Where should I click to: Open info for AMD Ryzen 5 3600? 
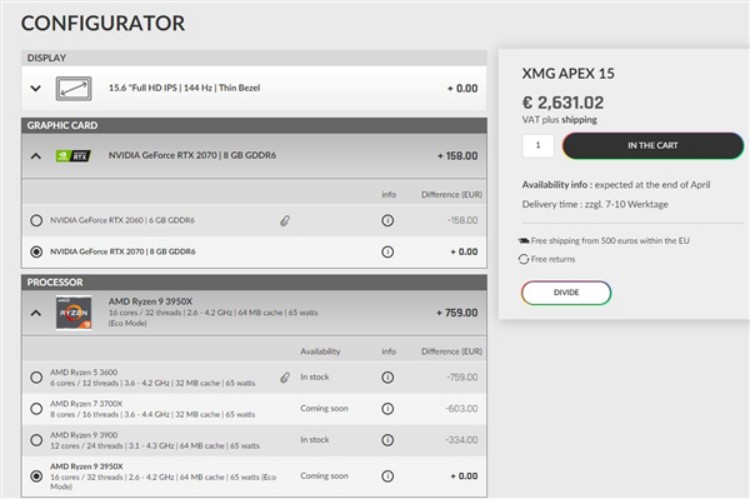pyautogui.click(x=387, y=377)
